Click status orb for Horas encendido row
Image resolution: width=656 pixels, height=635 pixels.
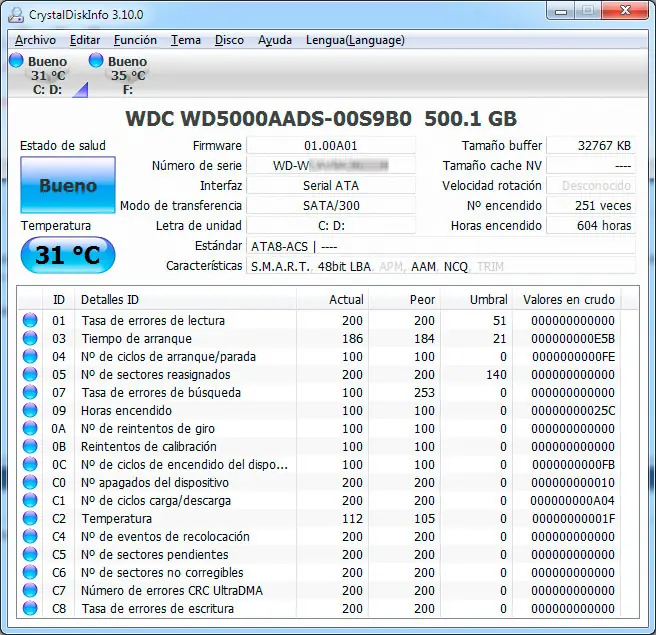click(30, 410)
